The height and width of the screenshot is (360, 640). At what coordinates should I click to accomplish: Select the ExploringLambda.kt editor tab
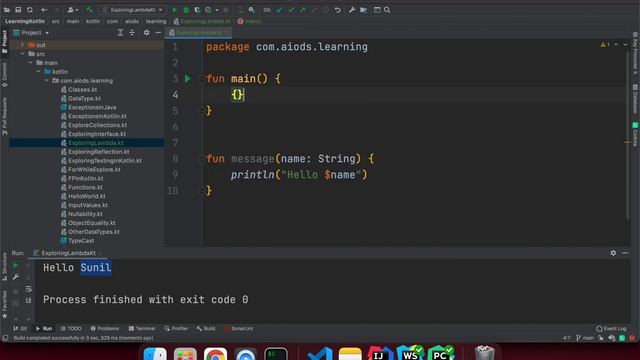[x=199, y=33]
